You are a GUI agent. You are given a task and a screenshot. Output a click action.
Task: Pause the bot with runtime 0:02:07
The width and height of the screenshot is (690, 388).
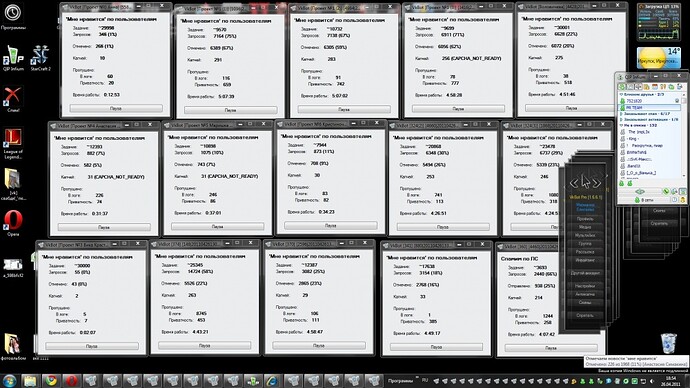[x=92, y=346]
